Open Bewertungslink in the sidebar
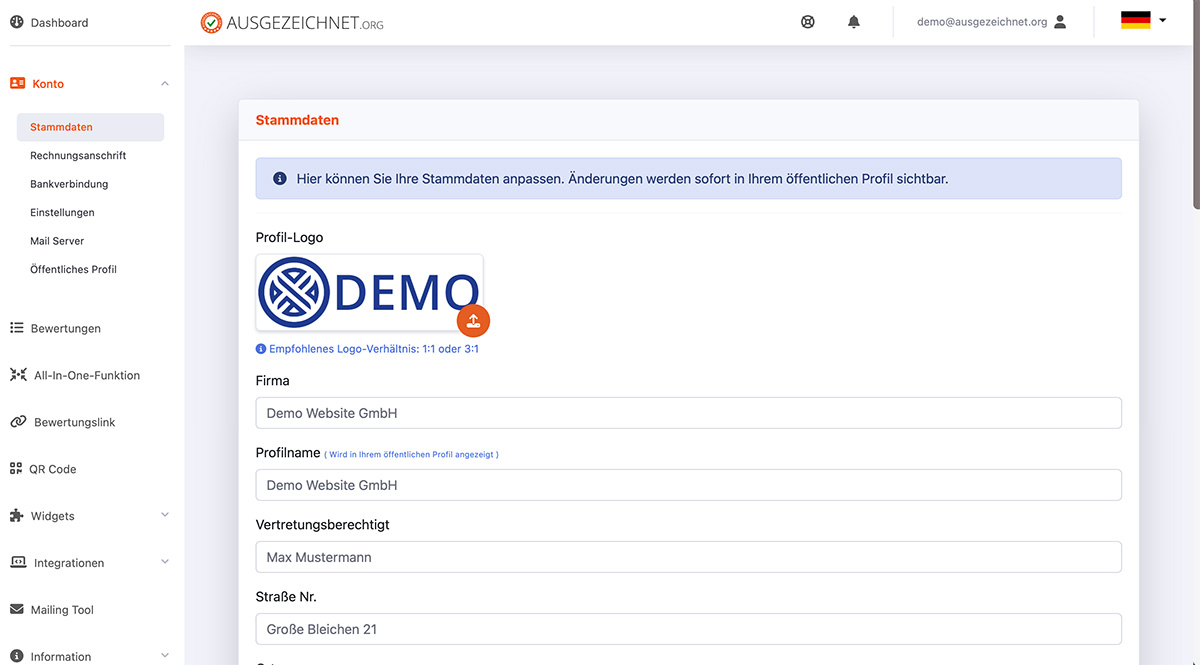The width and height of the screenshot is (1200, 665). coord(74,422)
